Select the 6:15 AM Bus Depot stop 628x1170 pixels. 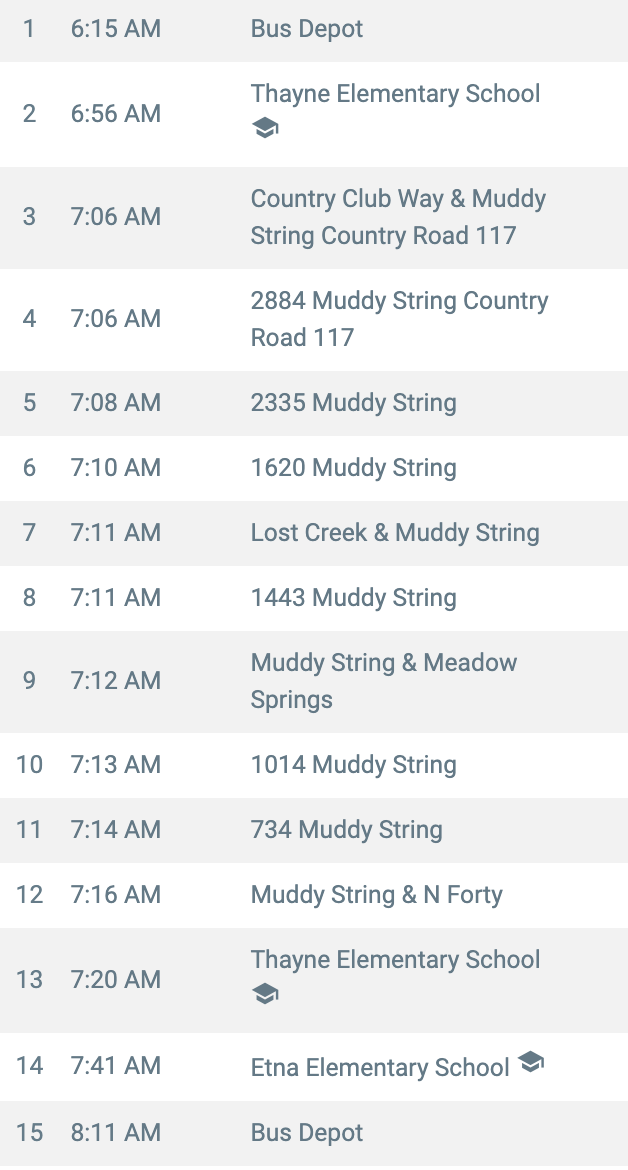pyautogui.click(x=314, y=31)
